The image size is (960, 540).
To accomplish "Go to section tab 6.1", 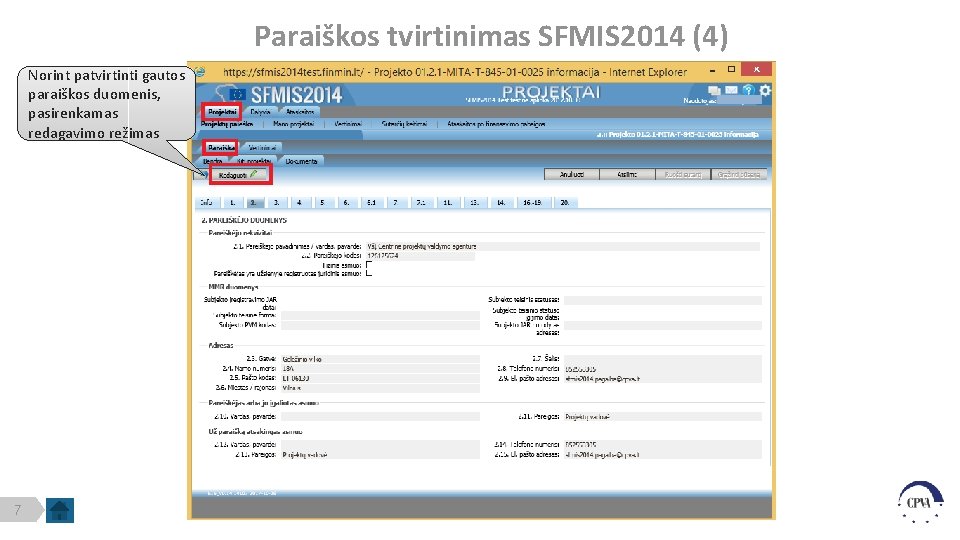I will 371,202.
